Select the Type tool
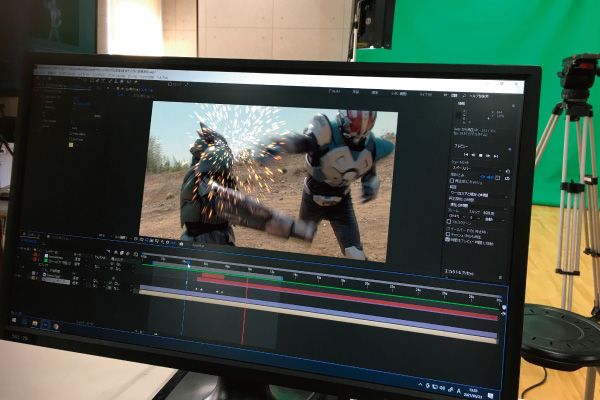 tap(103, 81)
